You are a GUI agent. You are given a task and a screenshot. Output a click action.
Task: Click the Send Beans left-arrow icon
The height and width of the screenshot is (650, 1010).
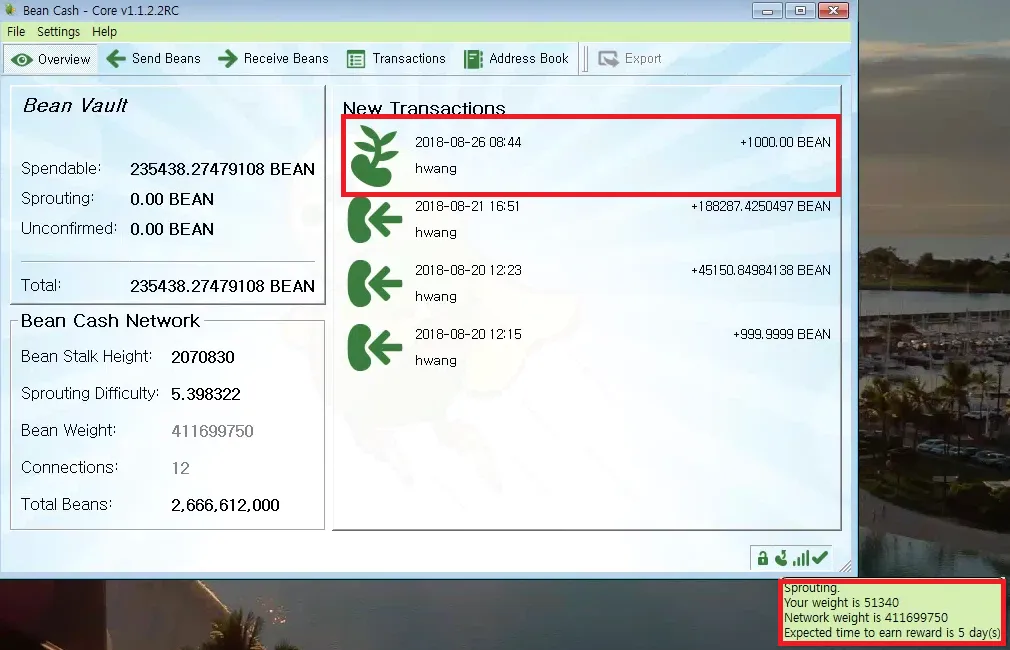[116, 59]
